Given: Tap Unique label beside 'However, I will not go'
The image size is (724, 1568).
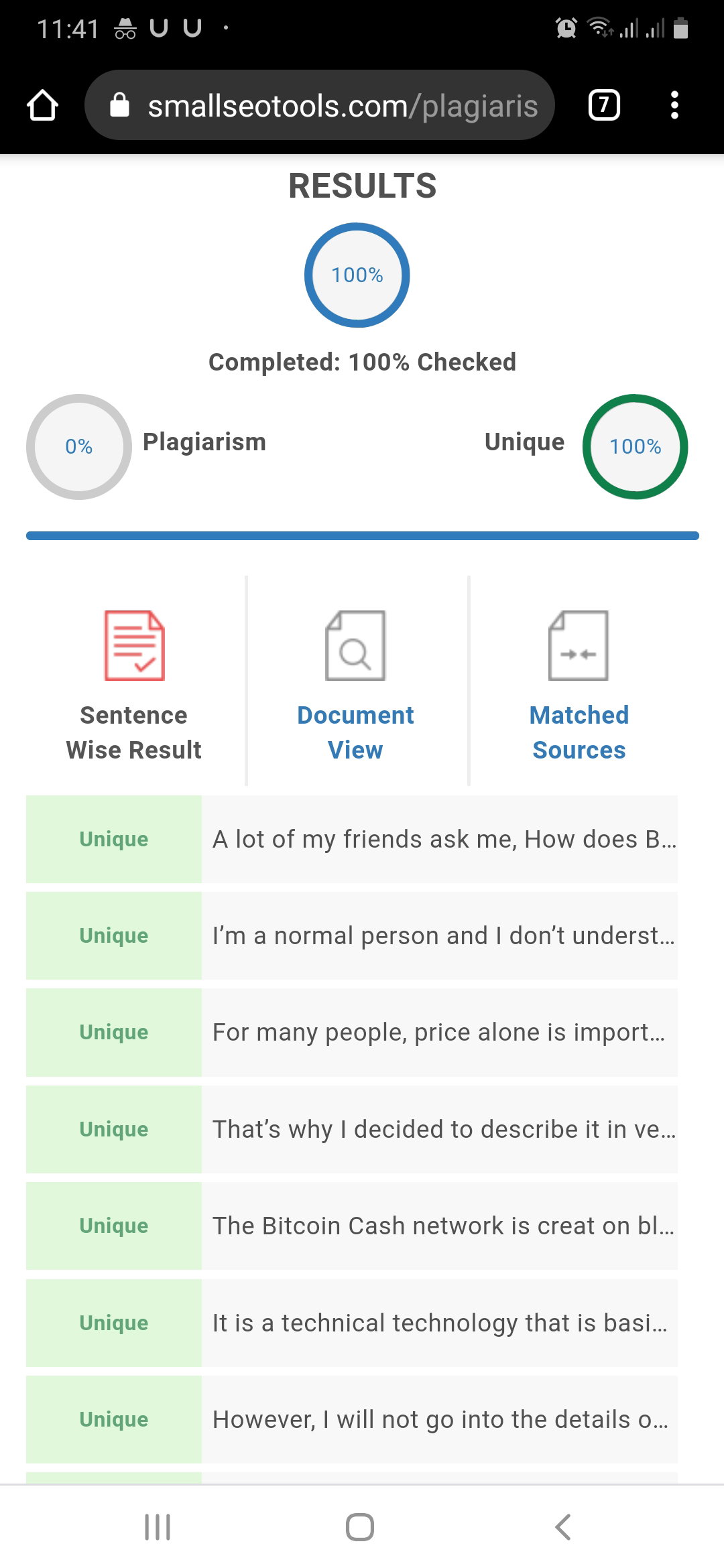Looking at the screenshot, I should point(114,1419).
